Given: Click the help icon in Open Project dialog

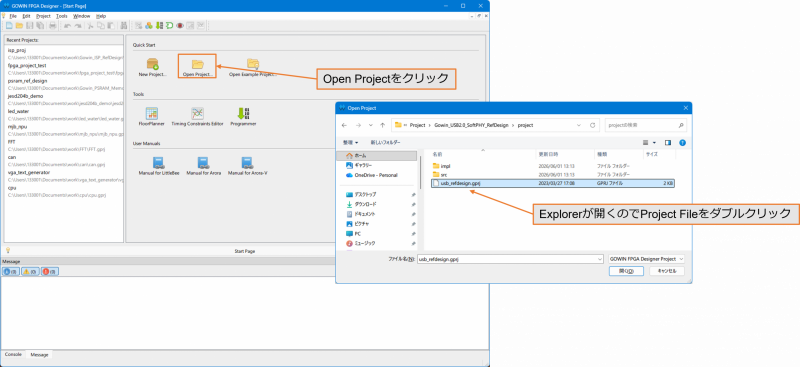Looking at the screenshot, I should (682, 143).
